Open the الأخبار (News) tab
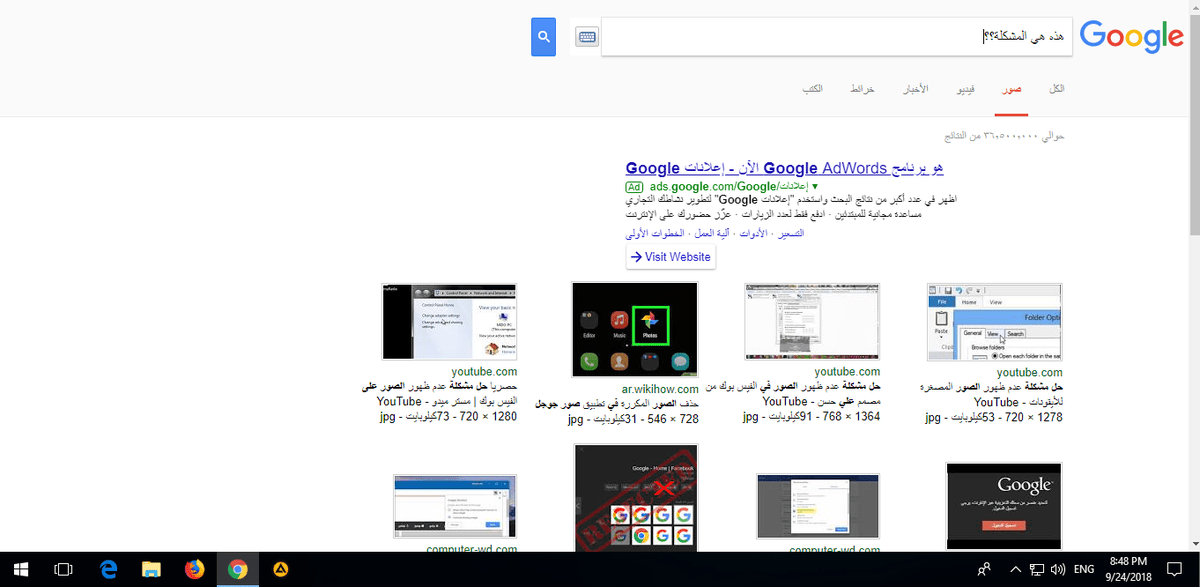Screen dimensions: 1200x587 pyautogui.click(x=916, y=89)
